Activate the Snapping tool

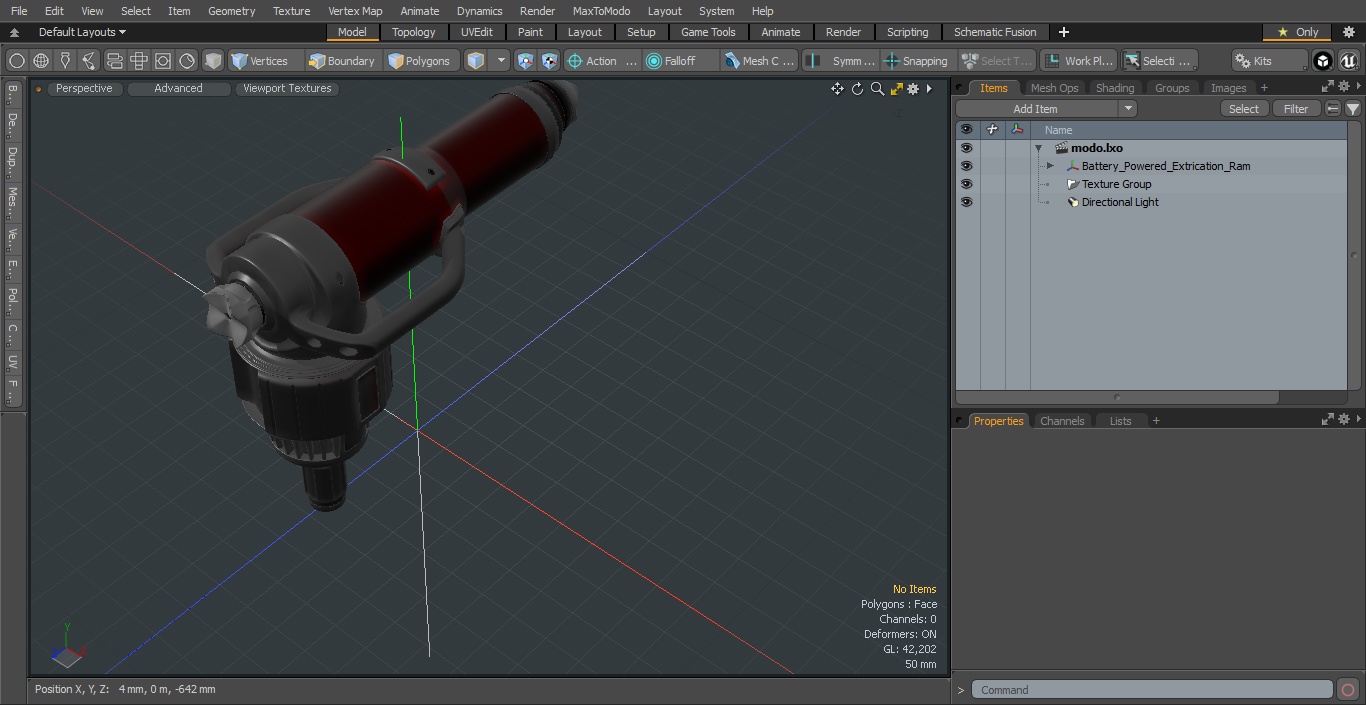tap(916, 61)
